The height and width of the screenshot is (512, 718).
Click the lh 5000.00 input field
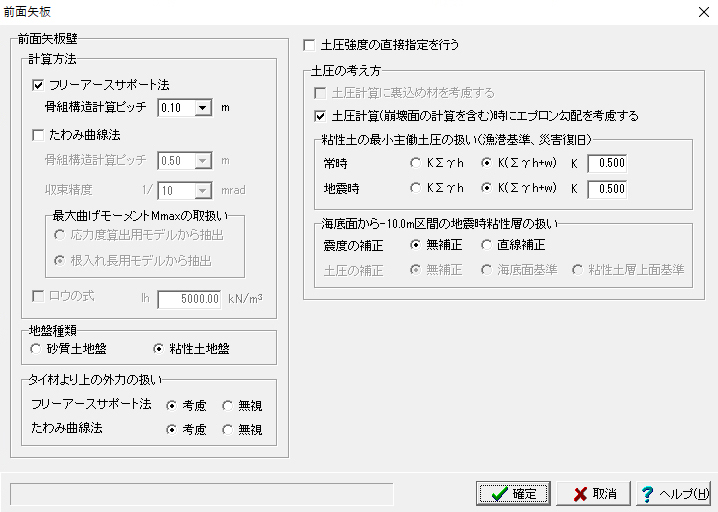(x=189, y=299)
